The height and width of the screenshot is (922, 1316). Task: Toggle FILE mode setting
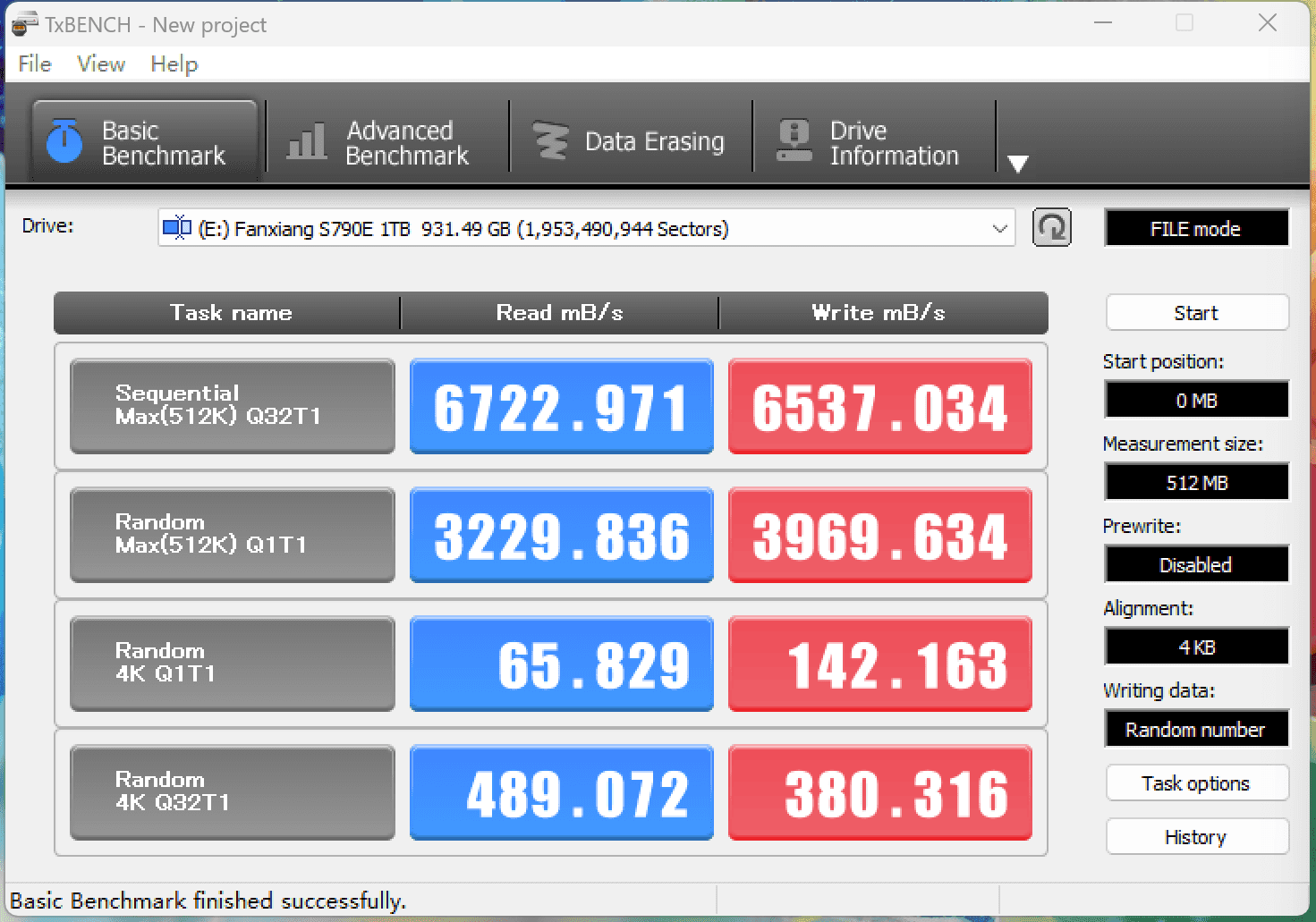[1196, 228]
